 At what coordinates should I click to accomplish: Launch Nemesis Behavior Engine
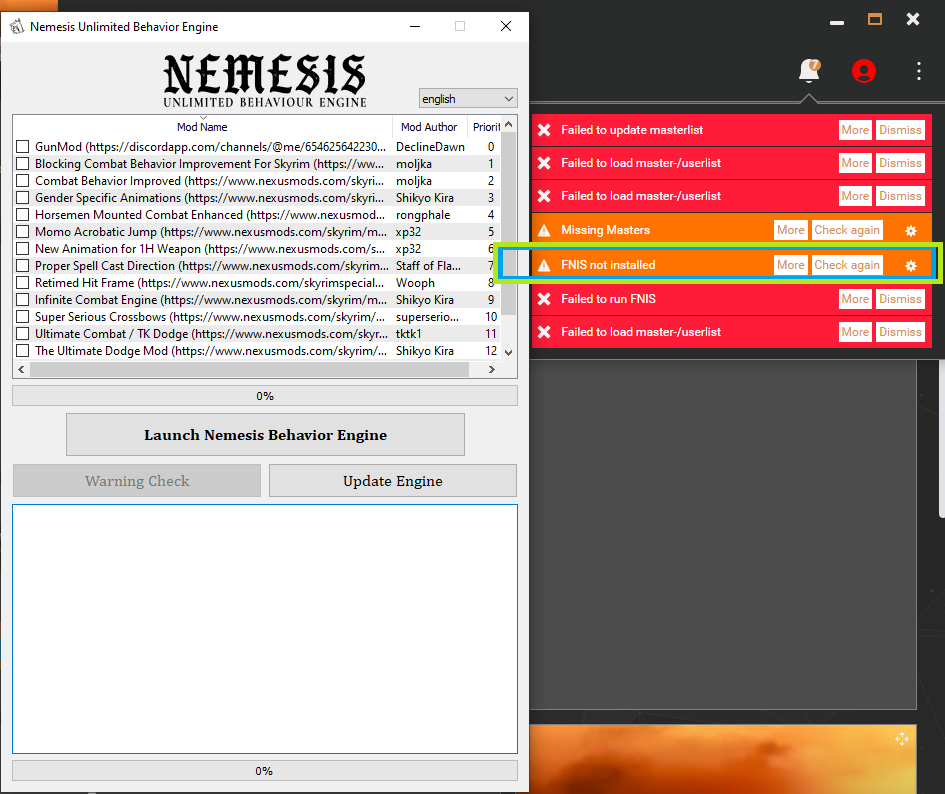265,435
